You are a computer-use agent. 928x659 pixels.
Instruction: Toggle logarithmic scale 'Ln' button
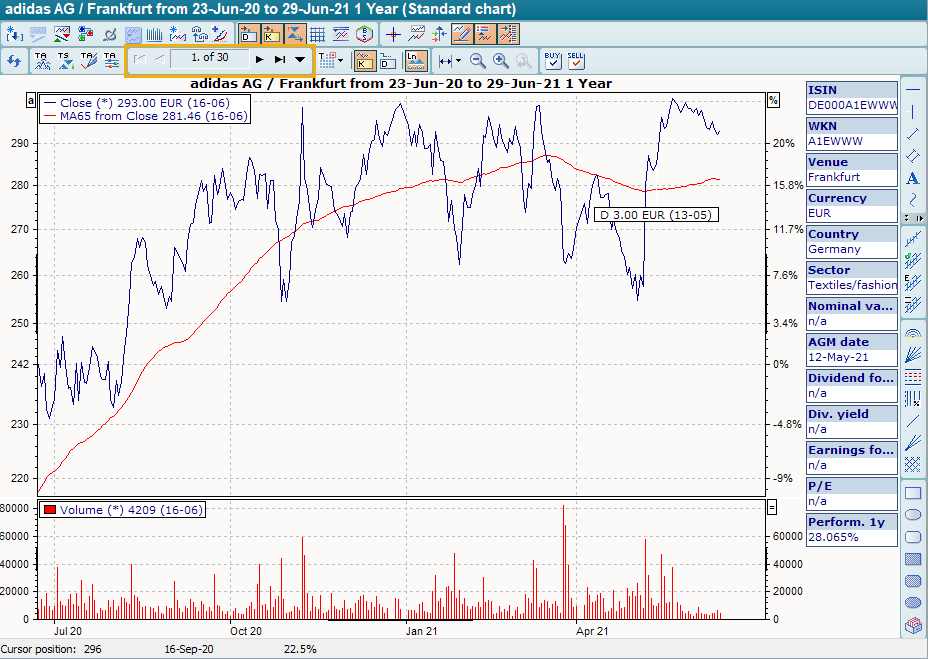click(x=417, y=61)
